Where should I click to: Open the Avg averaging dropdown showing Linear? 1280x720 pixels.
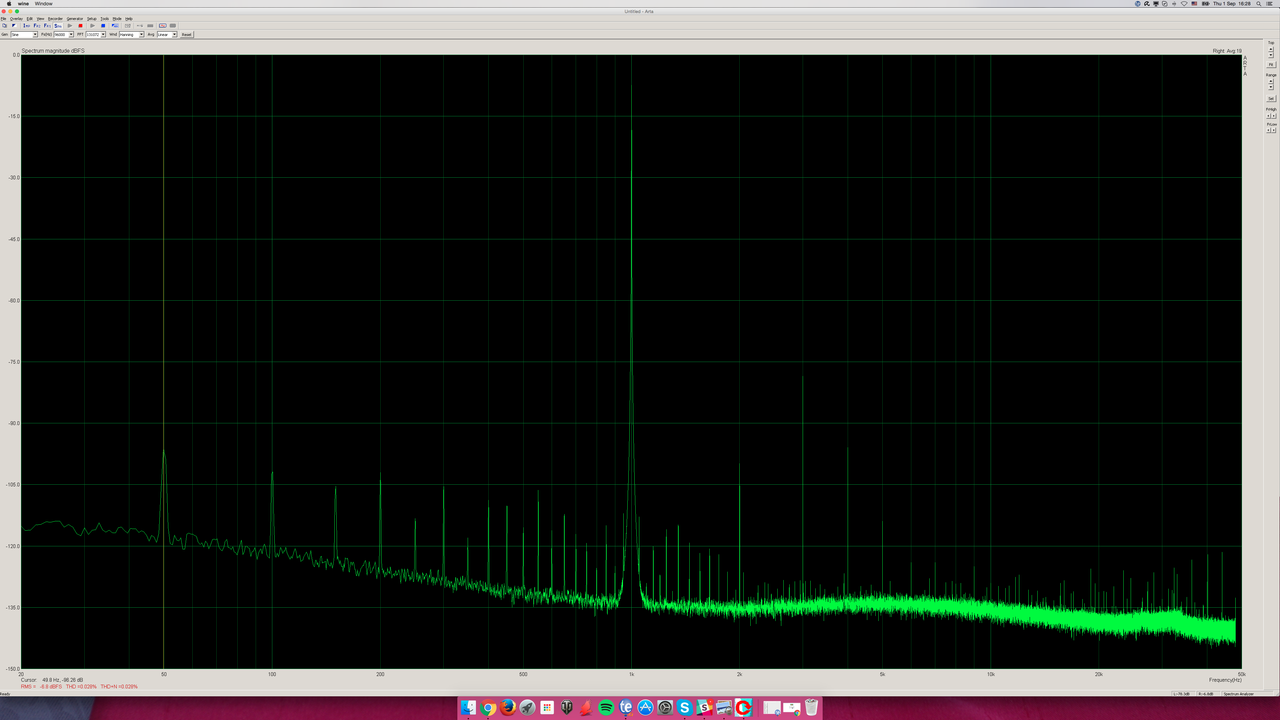coord(167,35)
